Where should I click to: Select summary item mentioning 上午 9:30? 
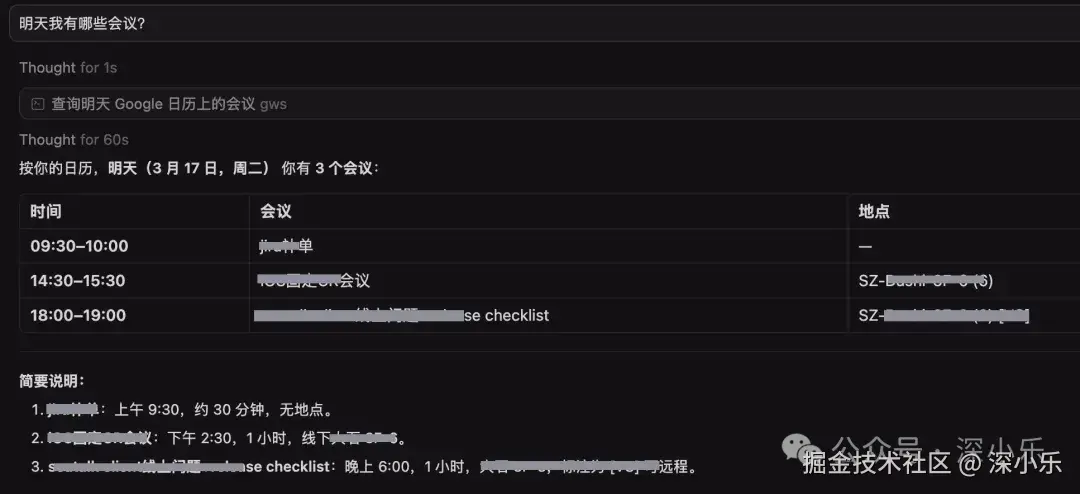183,411
